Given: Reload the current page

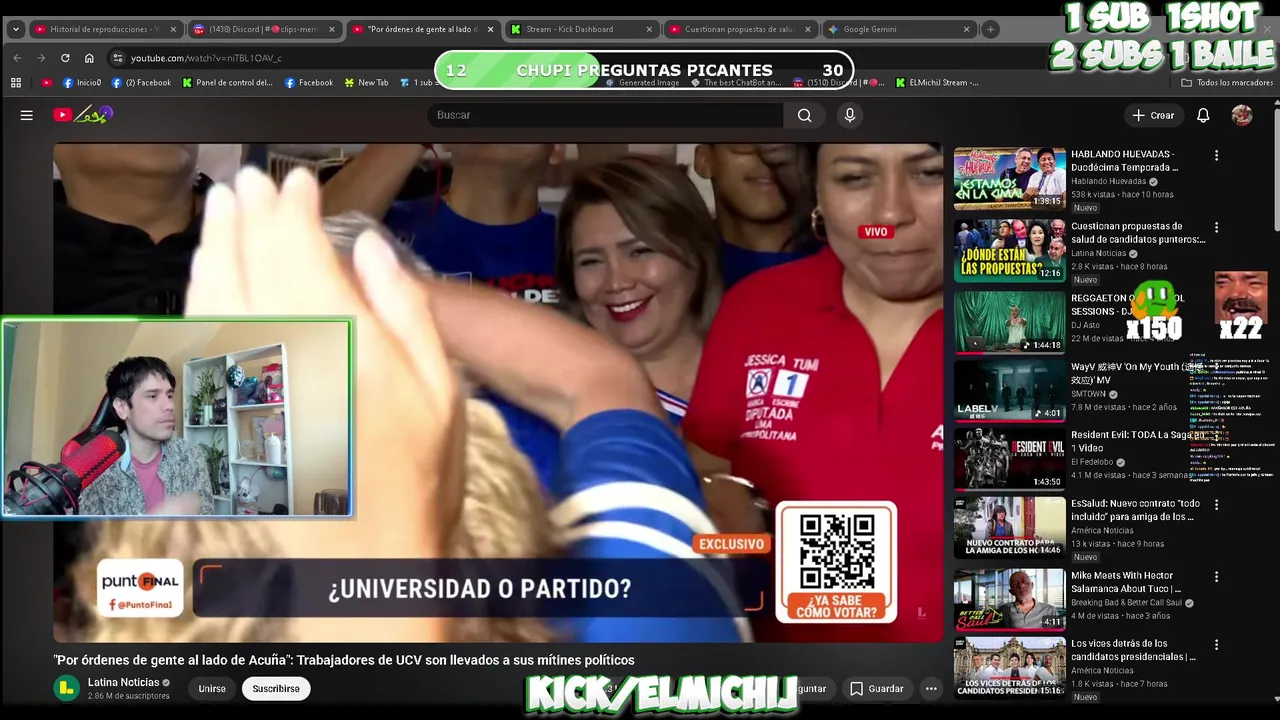Looking at the screenshot, I should tap(65, 58).
